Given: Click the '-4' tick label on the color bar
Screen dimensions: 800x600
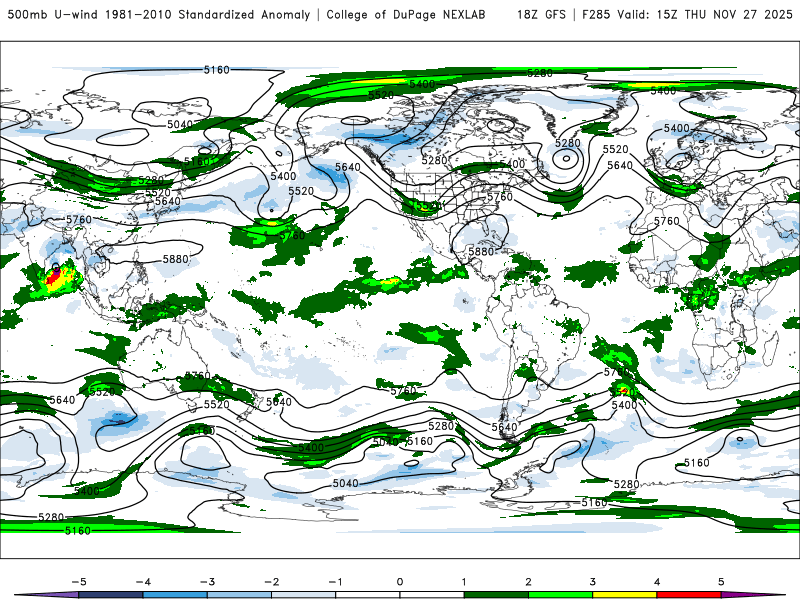Looking at the screenshot, I should [x=143, y=582].
